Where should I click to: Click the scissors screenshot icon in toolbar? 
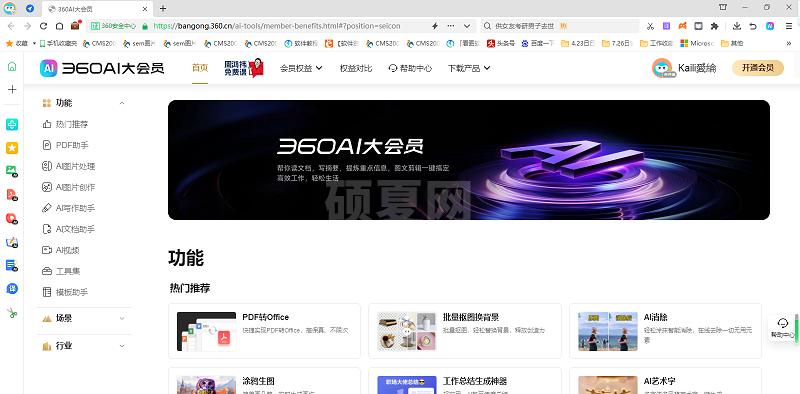(651, 26)
